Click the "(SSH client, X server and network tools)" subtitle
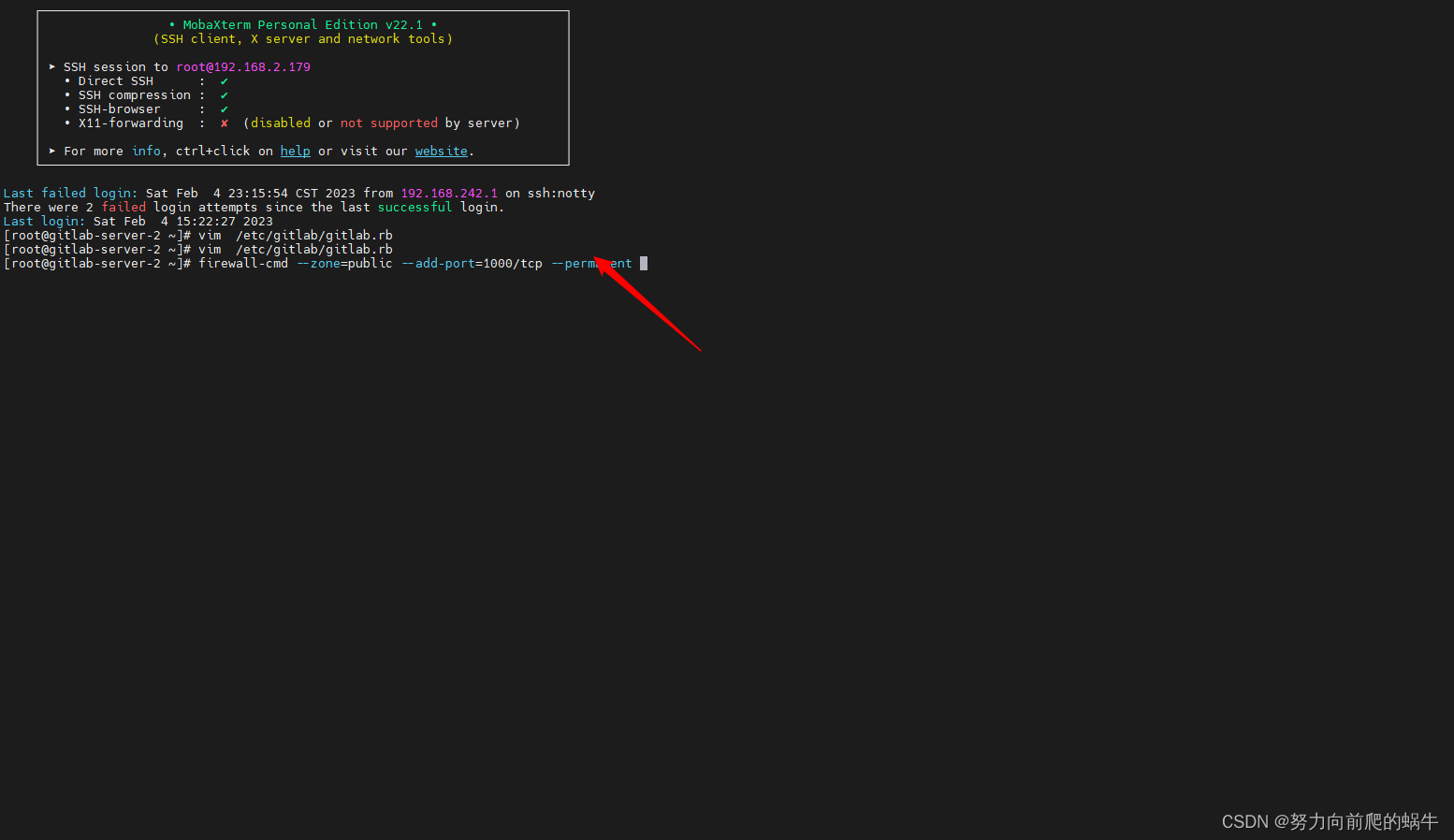Viewport: 1454px width, 840px height. pos(303,39)
